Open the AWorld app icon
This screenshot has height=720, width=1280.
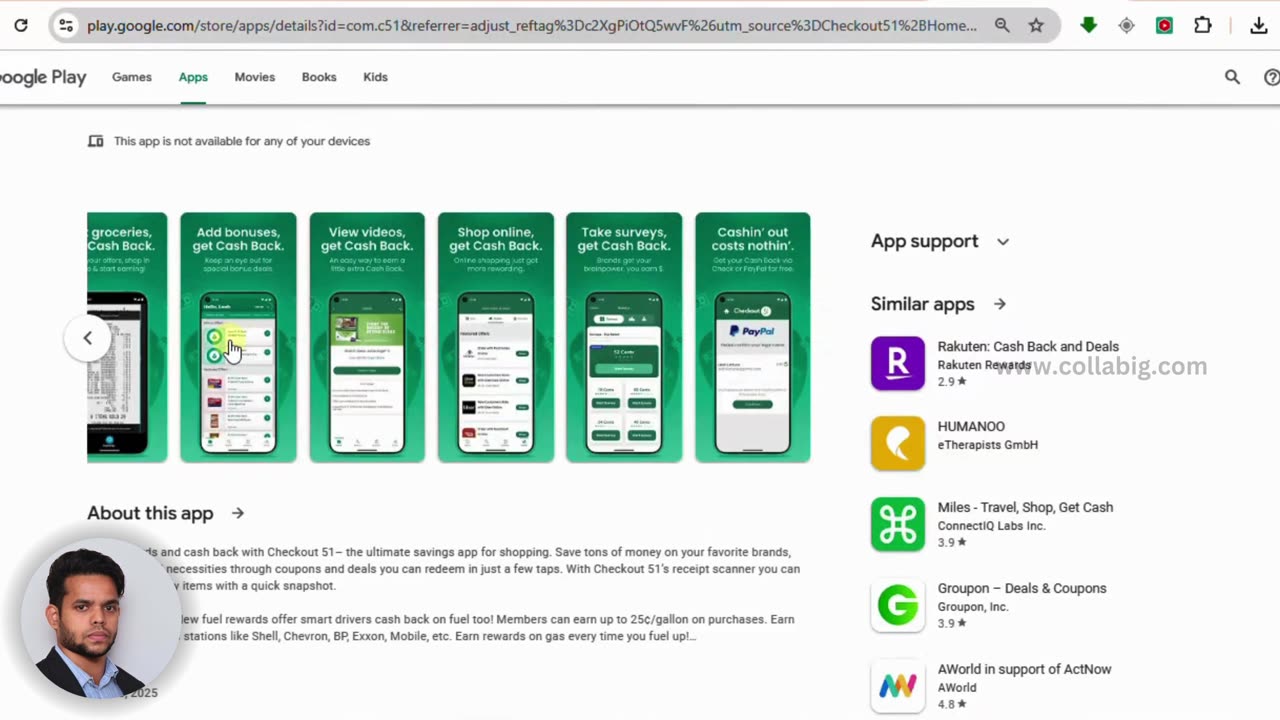point(898,686)
